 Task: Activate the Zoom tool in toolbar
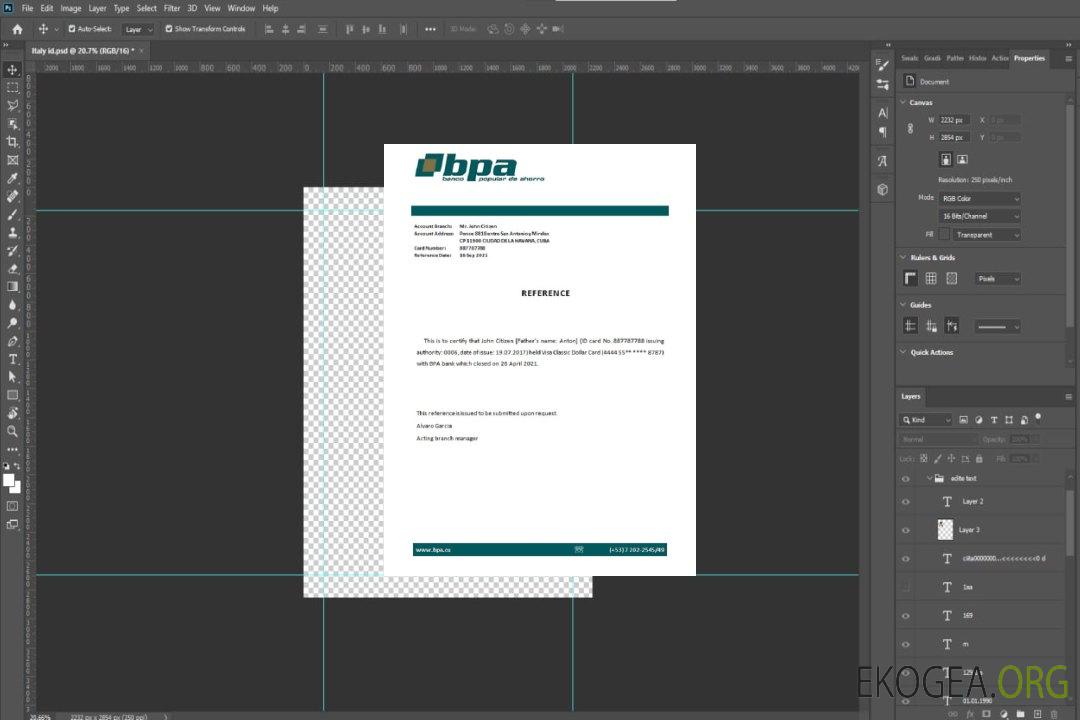(x=12, y=431)
